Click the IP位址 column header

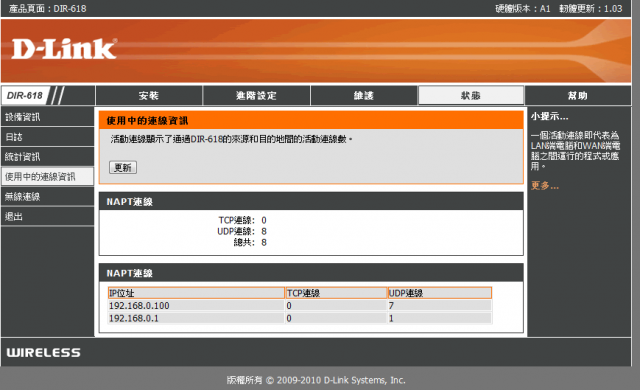[196, 293]
